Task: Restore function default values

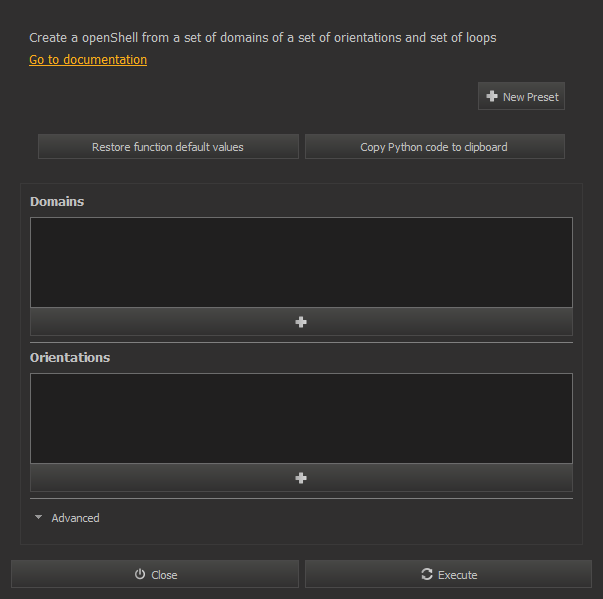Action: (168, 146)
